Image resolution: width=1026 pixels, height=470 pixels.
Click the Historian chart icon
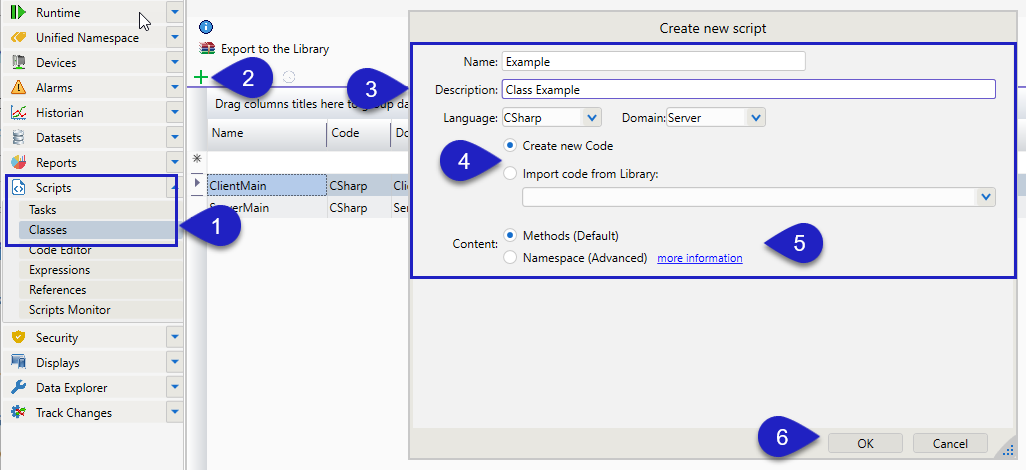pos(18,113)
